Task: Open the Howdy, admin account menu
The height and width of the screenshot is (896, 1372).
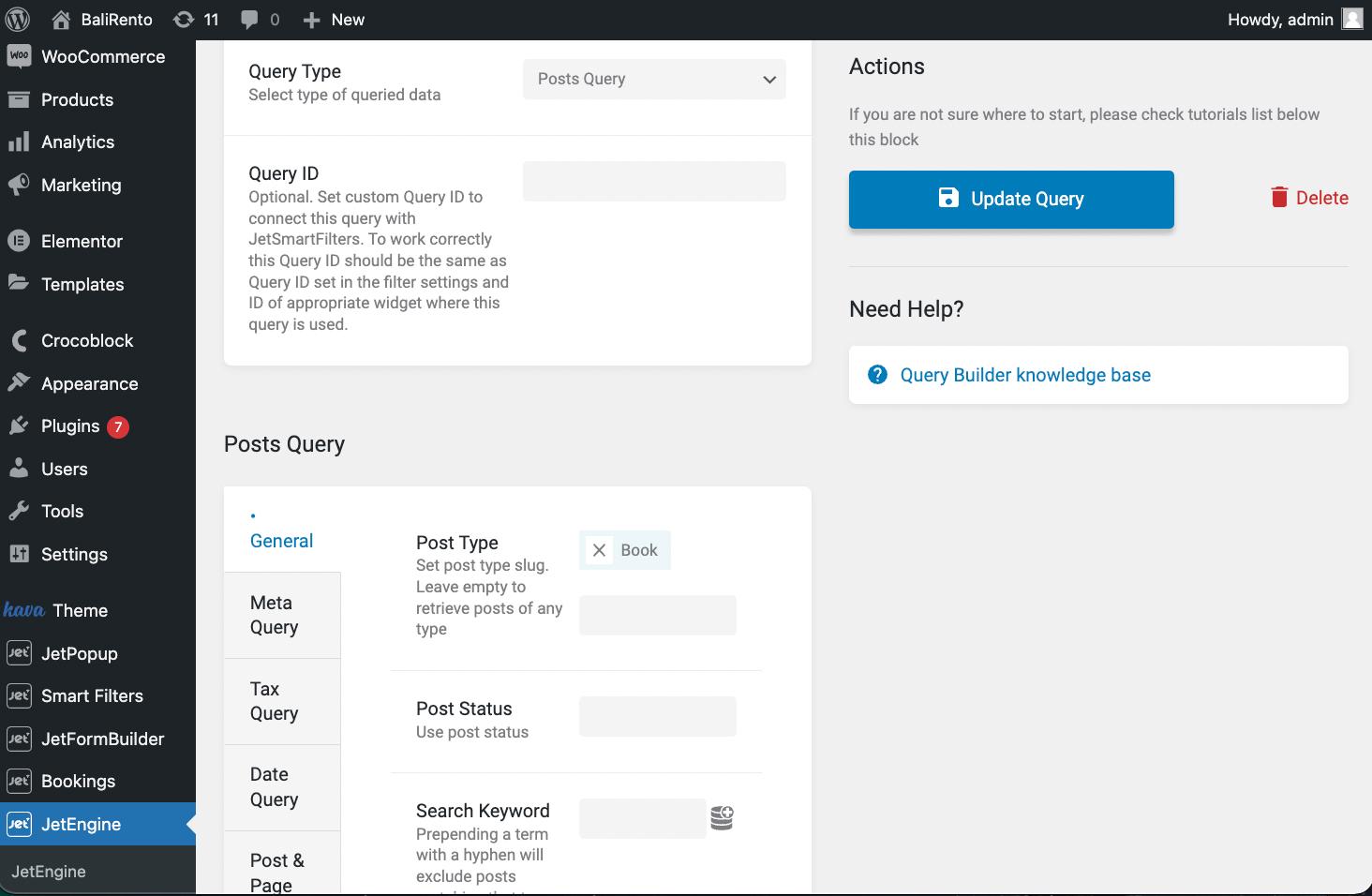Action: [1295, 20]
